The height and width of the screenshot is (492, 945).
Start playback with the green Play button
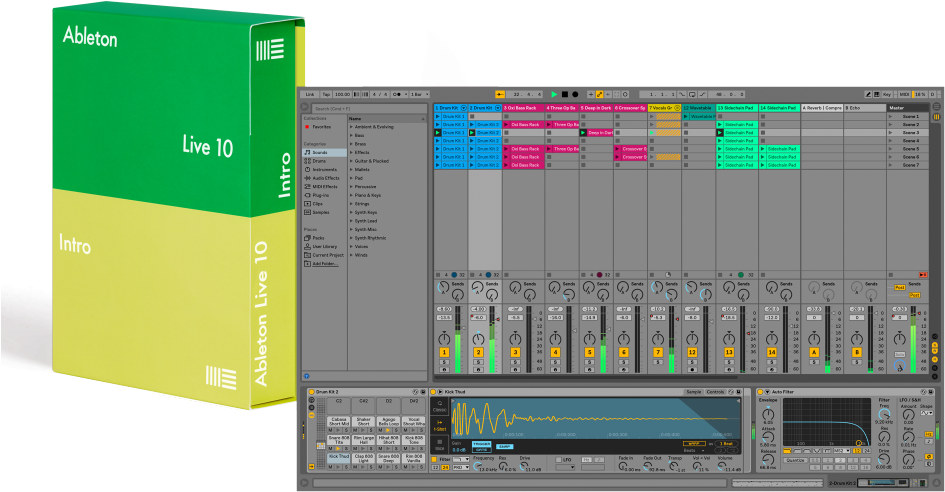pyautogui.click(x=554, y=94)
